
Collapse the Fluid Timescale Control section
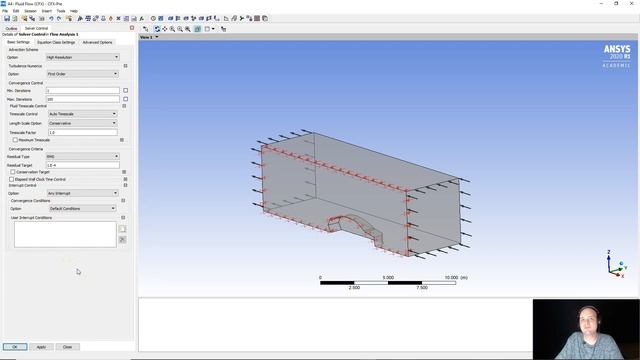pyautogui.click(x=124, y=106)
